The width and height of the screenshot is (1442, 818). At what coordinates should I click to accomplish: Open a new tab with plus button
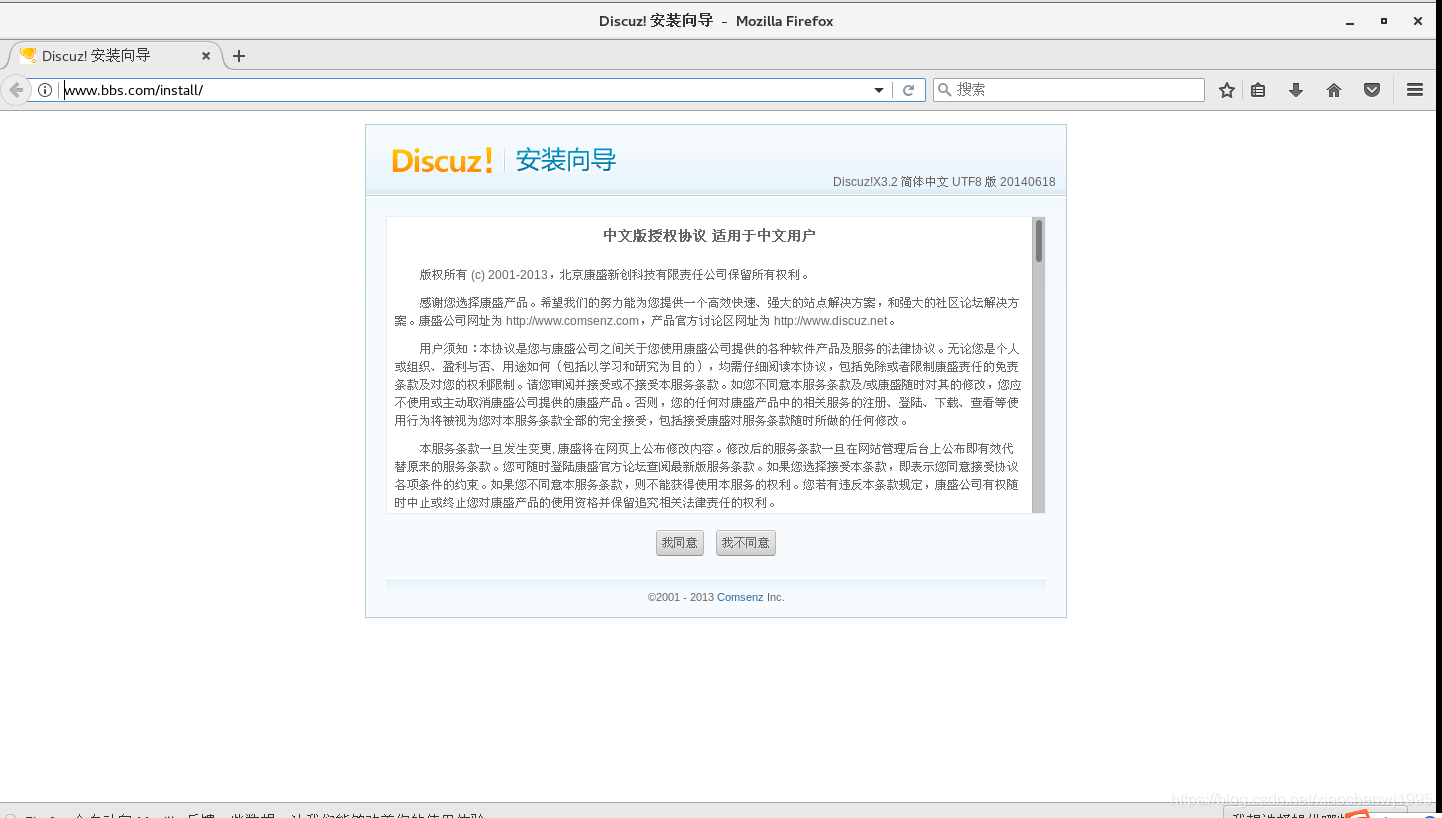coord(238,56)
